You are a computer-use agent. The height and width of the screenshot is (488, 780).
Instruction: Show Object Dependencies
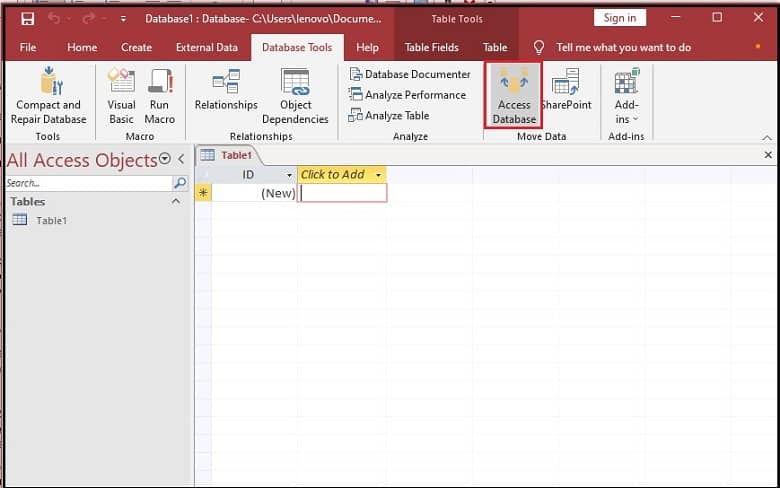point(295,96)
